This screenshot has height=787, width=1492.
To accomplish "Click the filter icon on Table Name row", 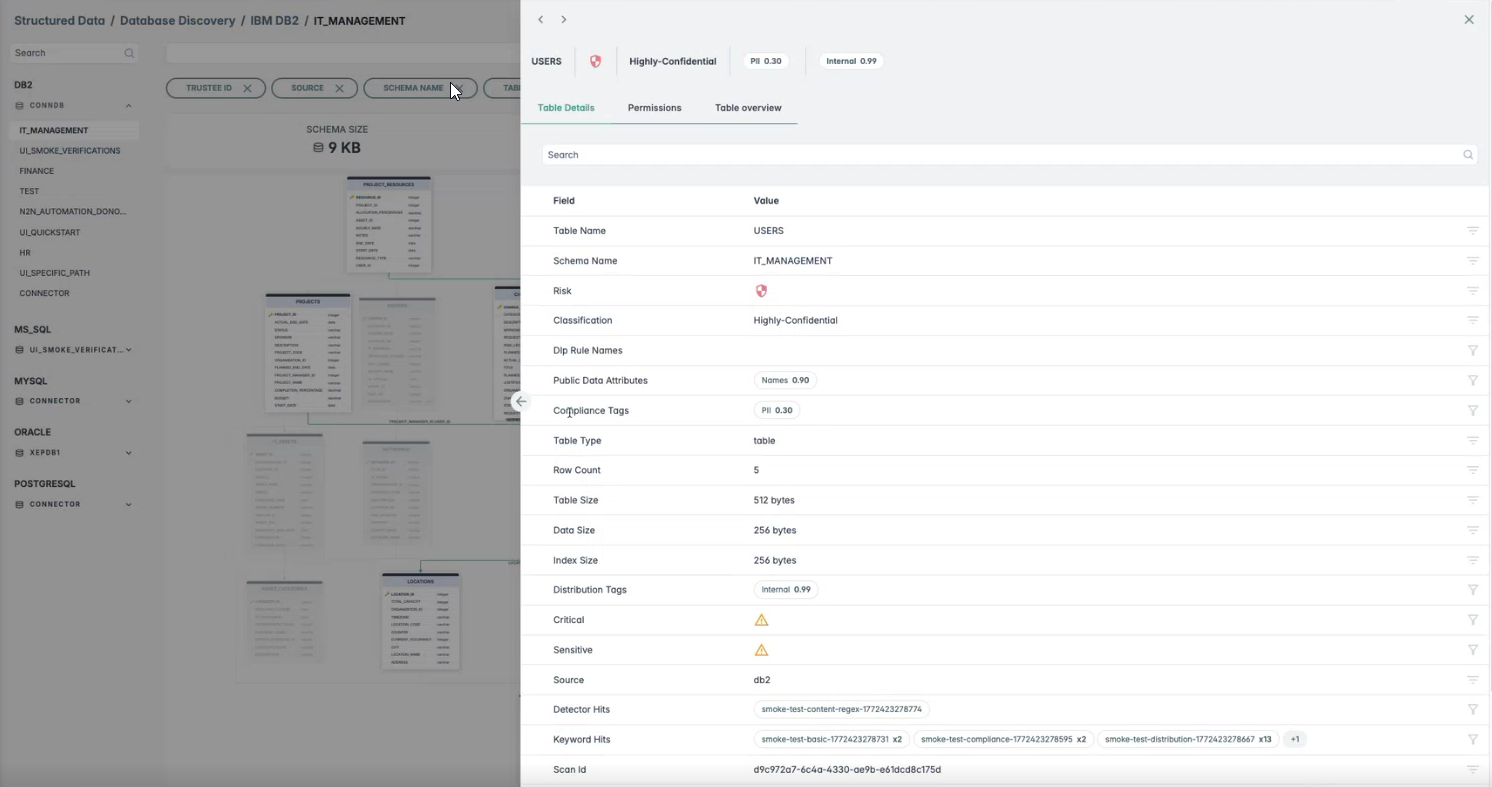I will (x=1472, y=231).
